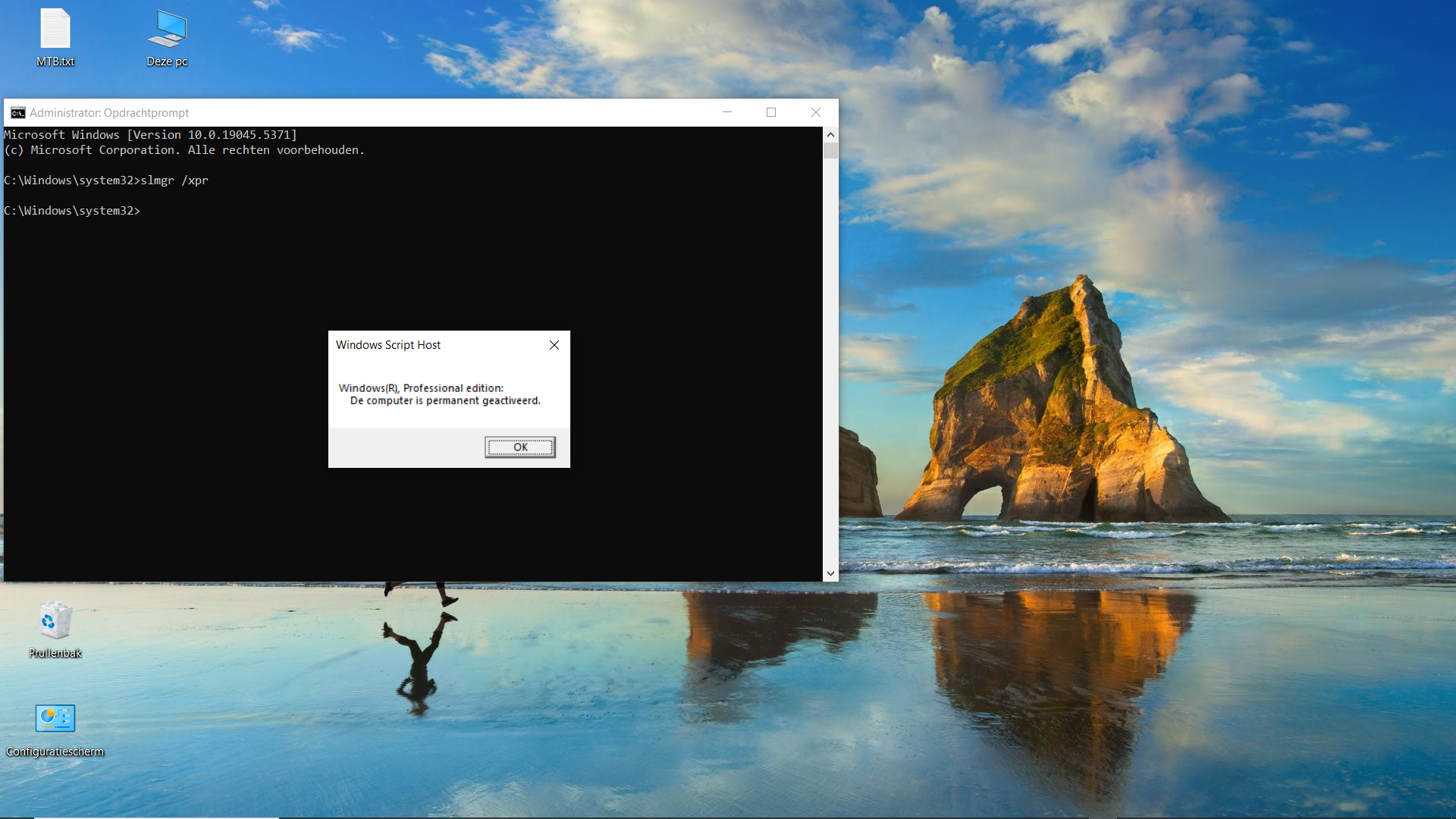
Task: Maximize the Opdrachtprompt window
Action: 771,112
